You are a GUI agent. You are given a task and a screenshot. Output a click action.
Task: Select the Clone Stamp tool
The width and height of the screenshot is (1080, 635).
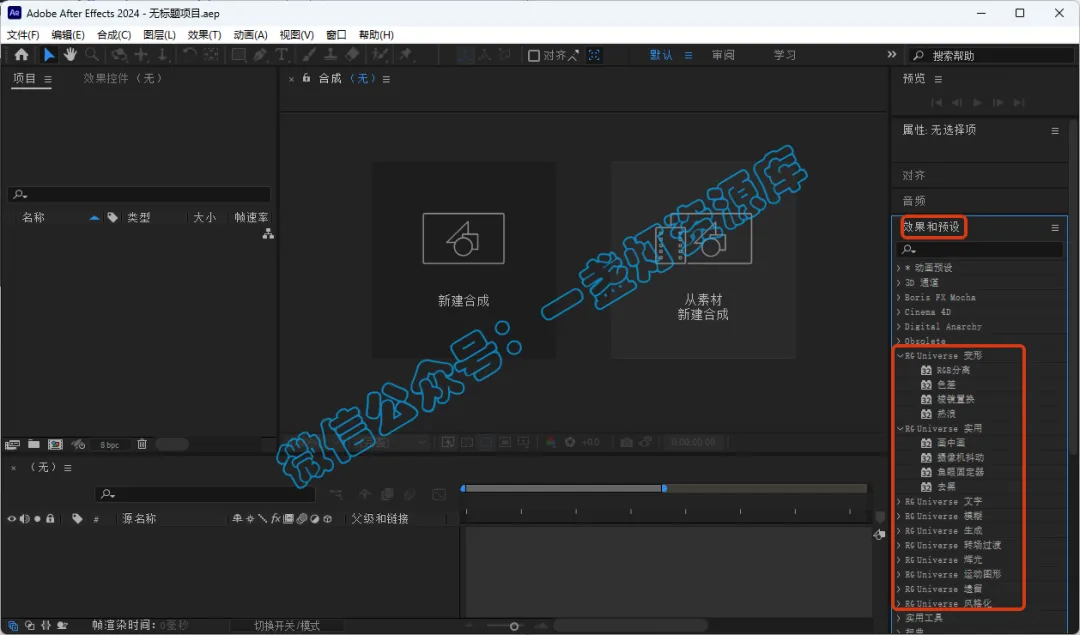click(x=331, y=54)
